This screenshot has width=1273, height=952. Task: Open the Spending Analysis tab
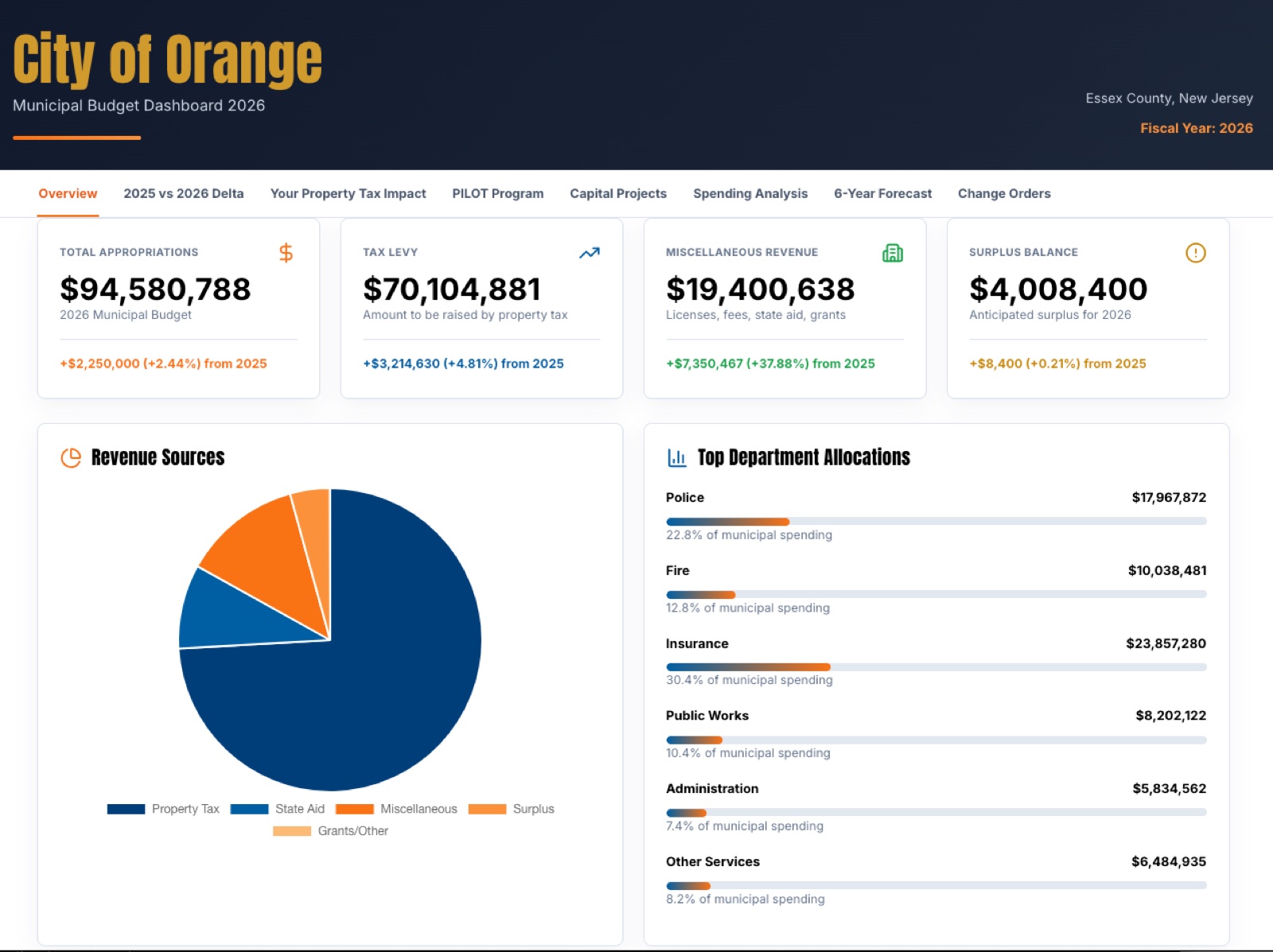coord(750,193)
